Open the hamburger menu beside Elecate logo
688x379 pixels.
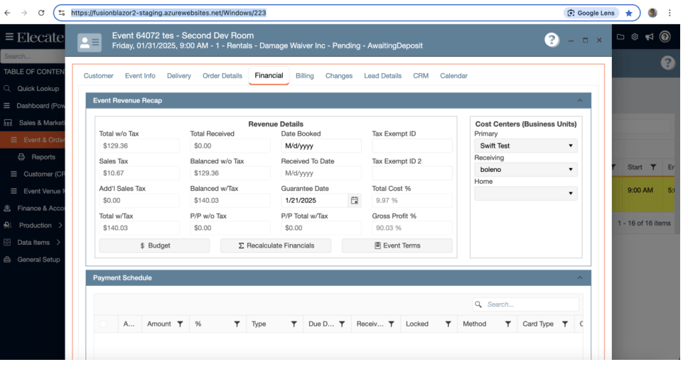tap(9, 37)
